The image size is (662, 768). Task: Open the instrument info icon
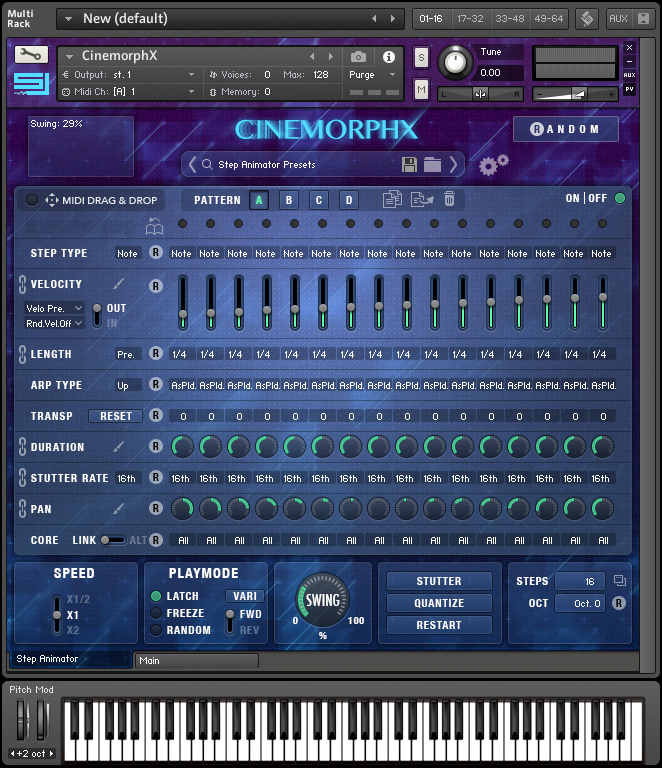pos(389,57)
